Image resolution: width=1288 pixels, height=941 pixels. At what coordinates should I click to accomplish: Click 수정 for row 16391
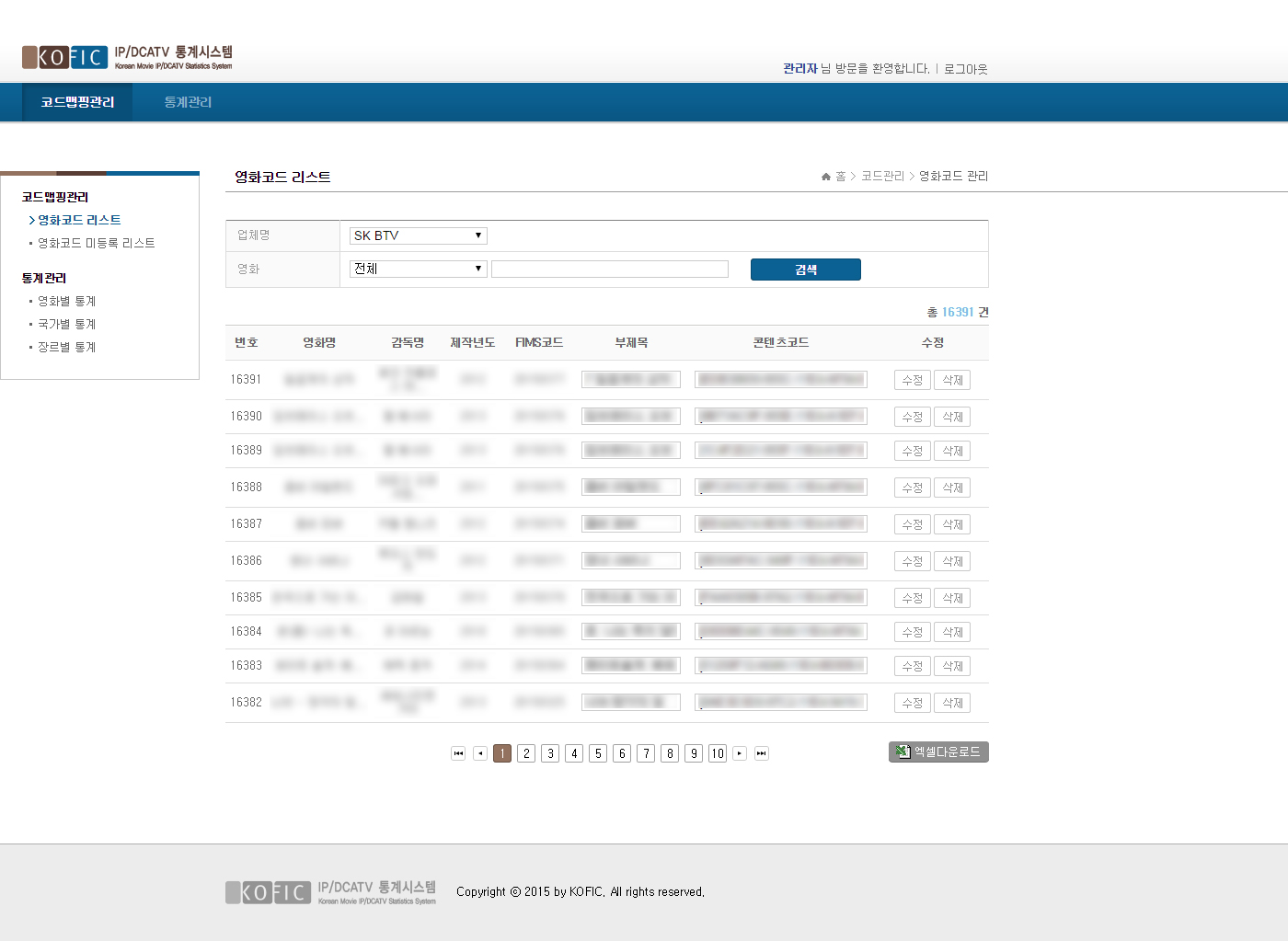click(912, 380)
